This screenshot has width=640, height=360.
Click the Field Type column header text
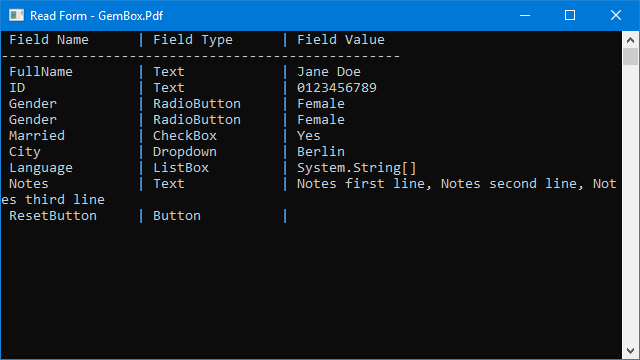click(x=193, y=40)
